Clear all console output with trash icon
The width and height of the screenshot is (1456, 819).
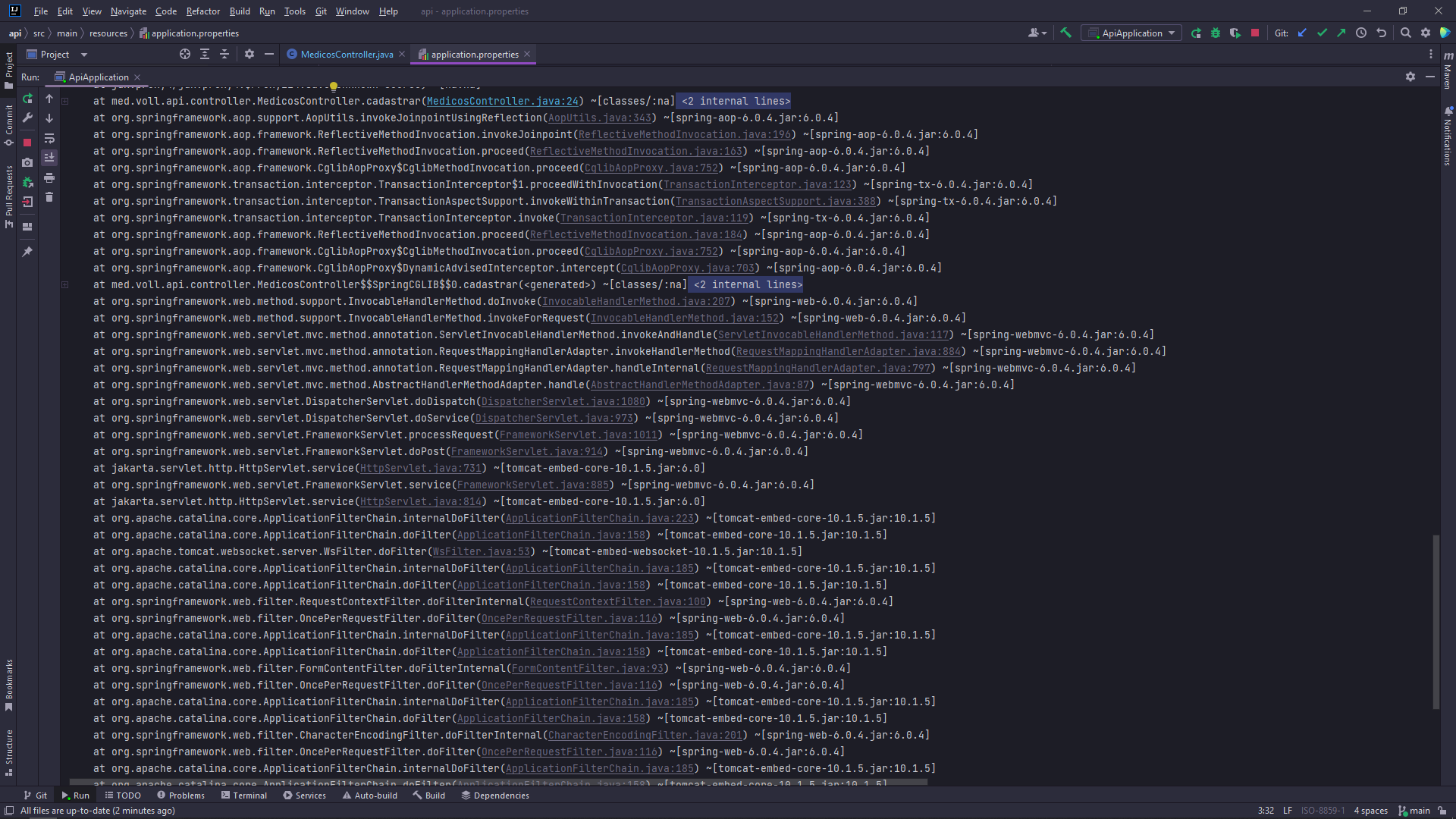(x=49, y=197)
